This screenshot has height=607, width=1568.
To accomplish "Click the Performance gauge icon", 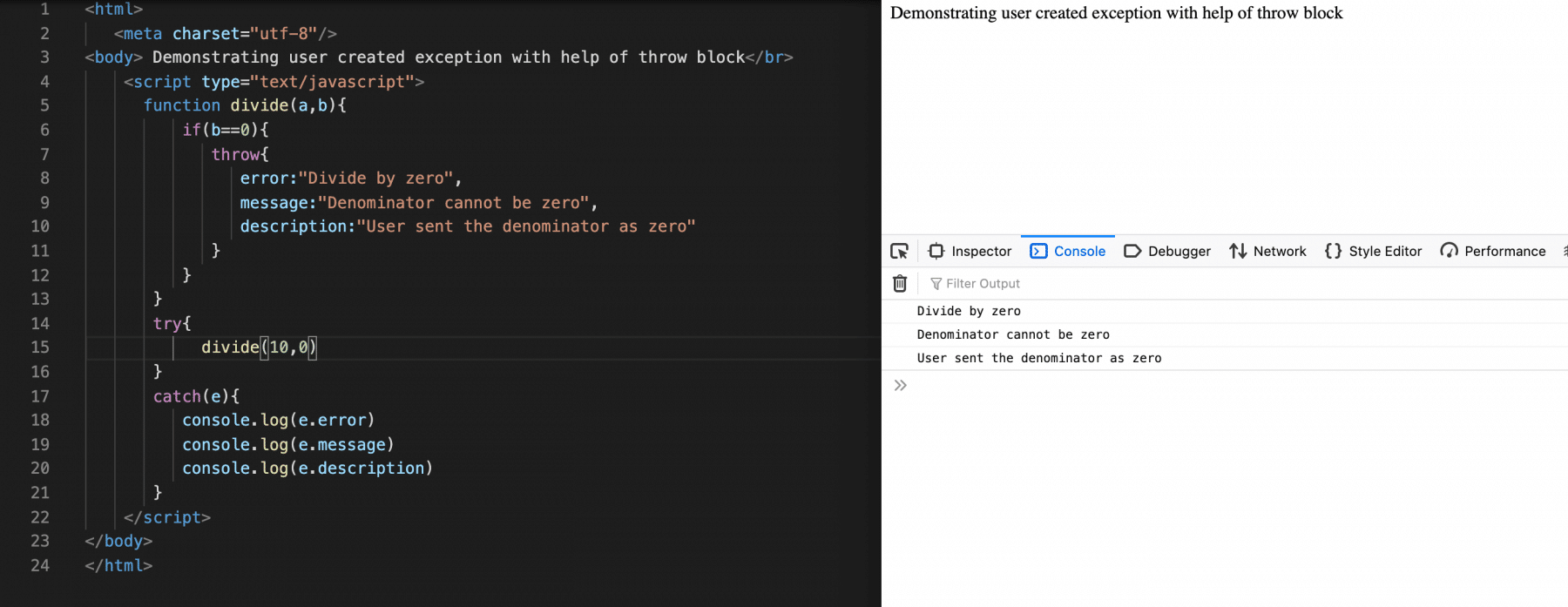I will click(x=1449, y=251).
